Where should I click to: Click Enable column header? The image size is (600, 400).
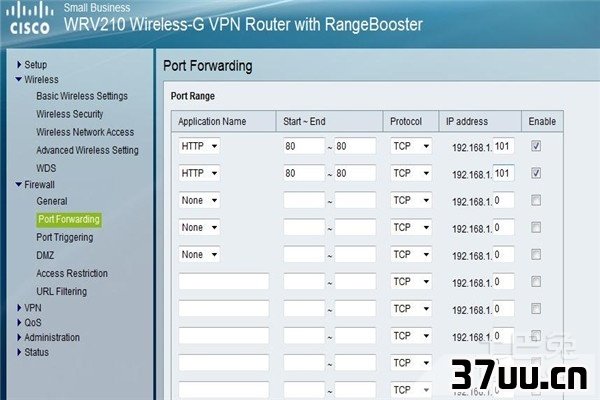[x=542, y=121]
